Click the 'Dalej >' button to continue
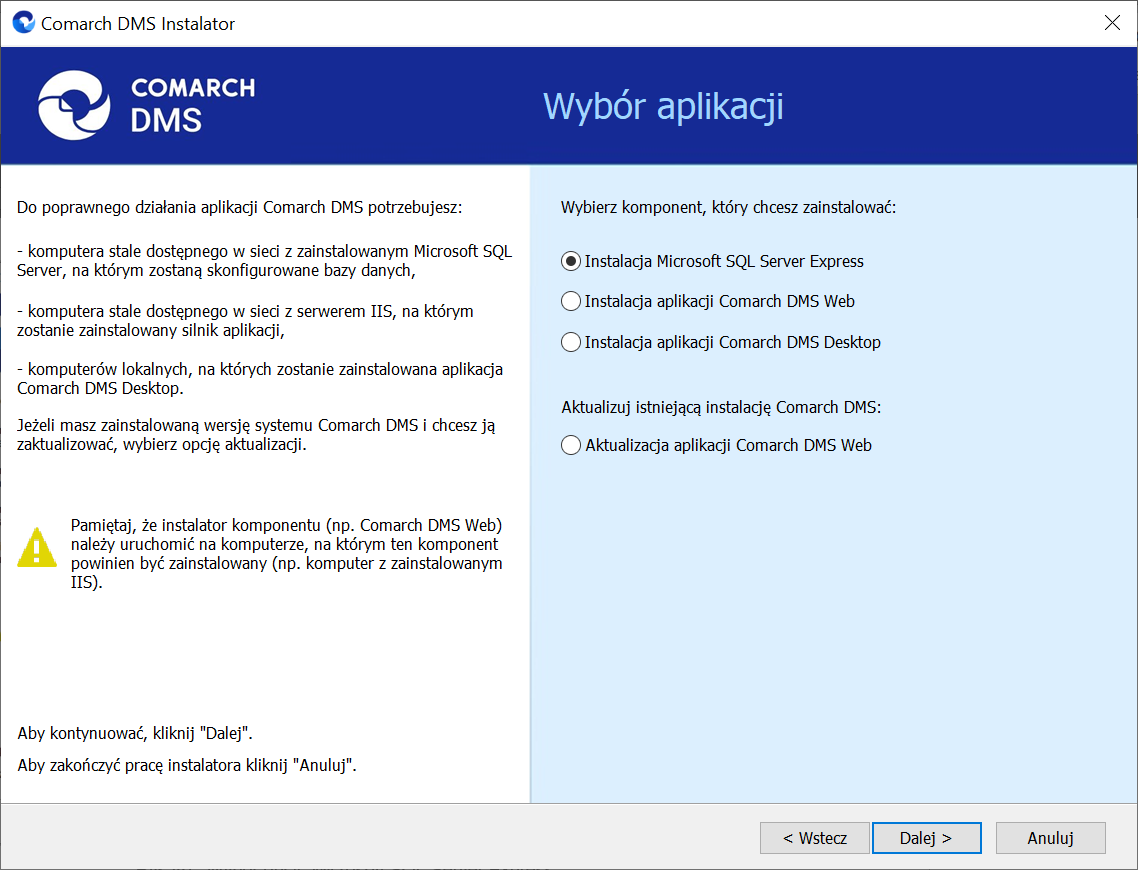This screenshot has height=870, width=1138. coord(926,837)
